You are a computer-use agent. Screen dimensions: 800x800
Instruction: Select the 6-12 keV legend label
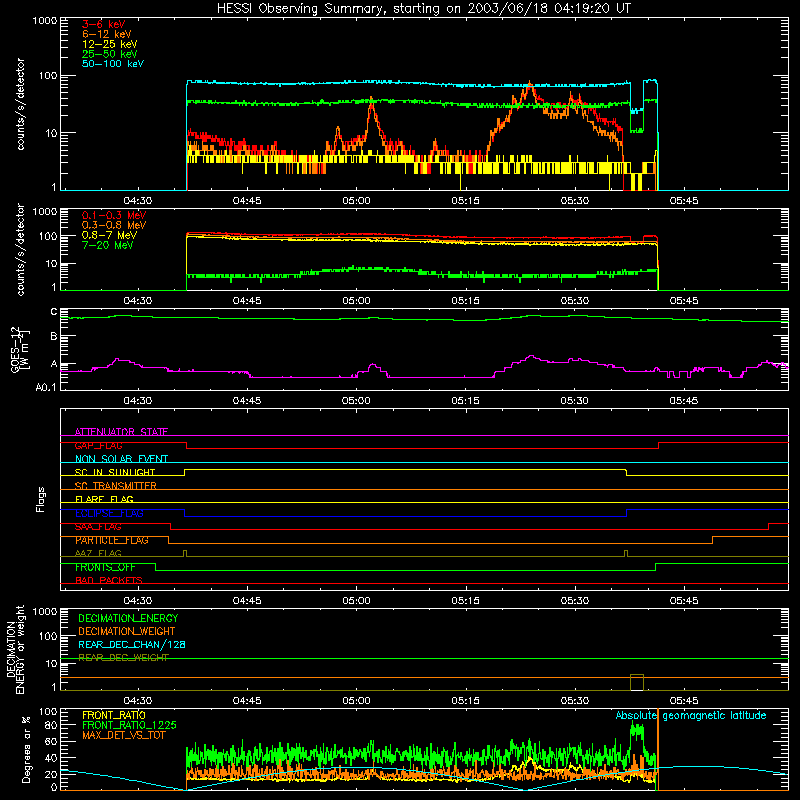(107, 34)
